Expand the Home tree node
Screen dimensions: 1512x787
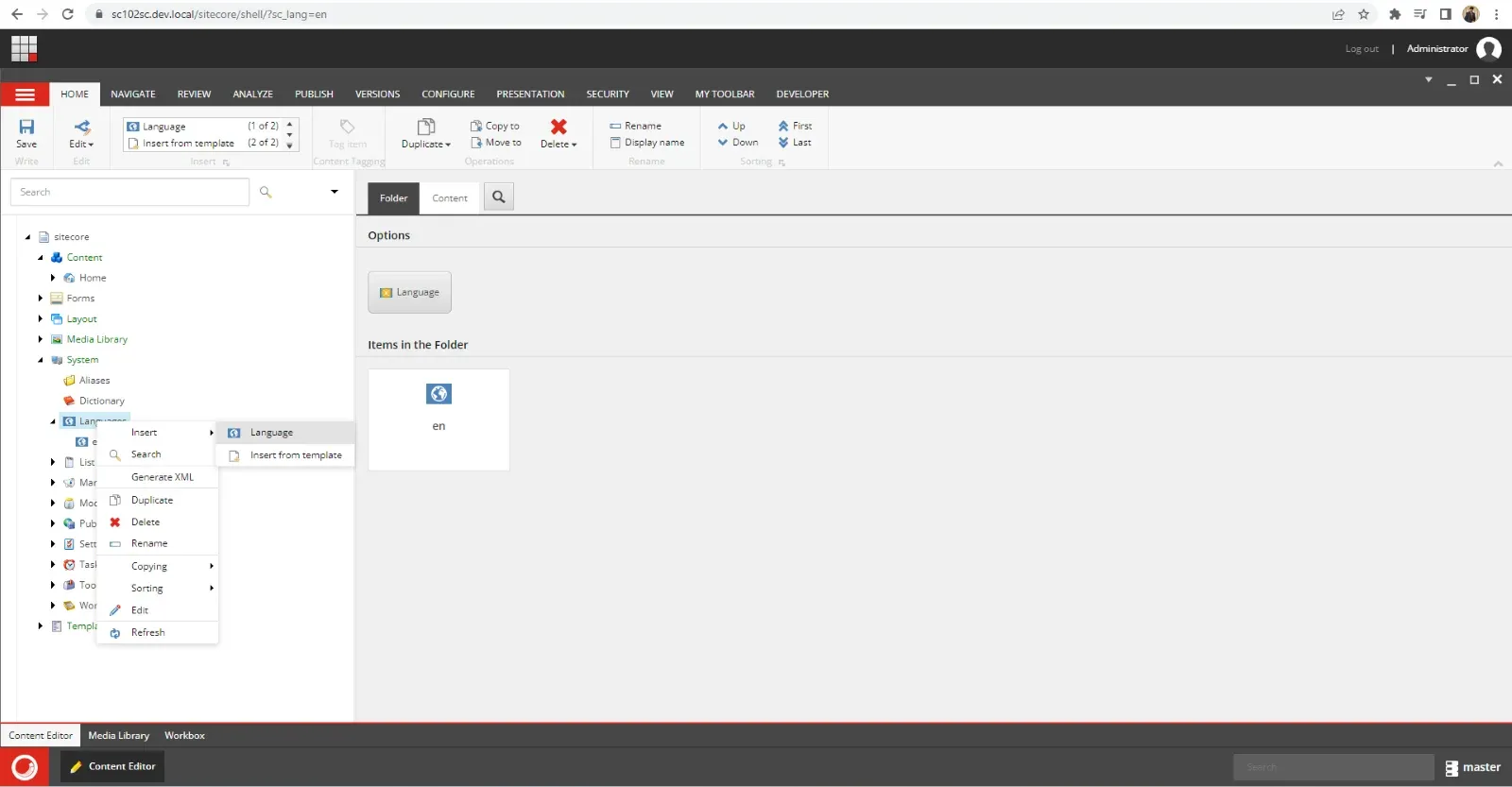[x=53, y=278]
